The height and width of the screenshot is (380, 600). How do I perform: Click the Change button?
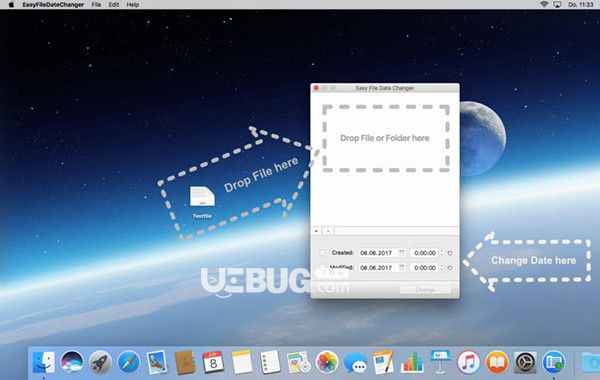[x=425, y=290]
